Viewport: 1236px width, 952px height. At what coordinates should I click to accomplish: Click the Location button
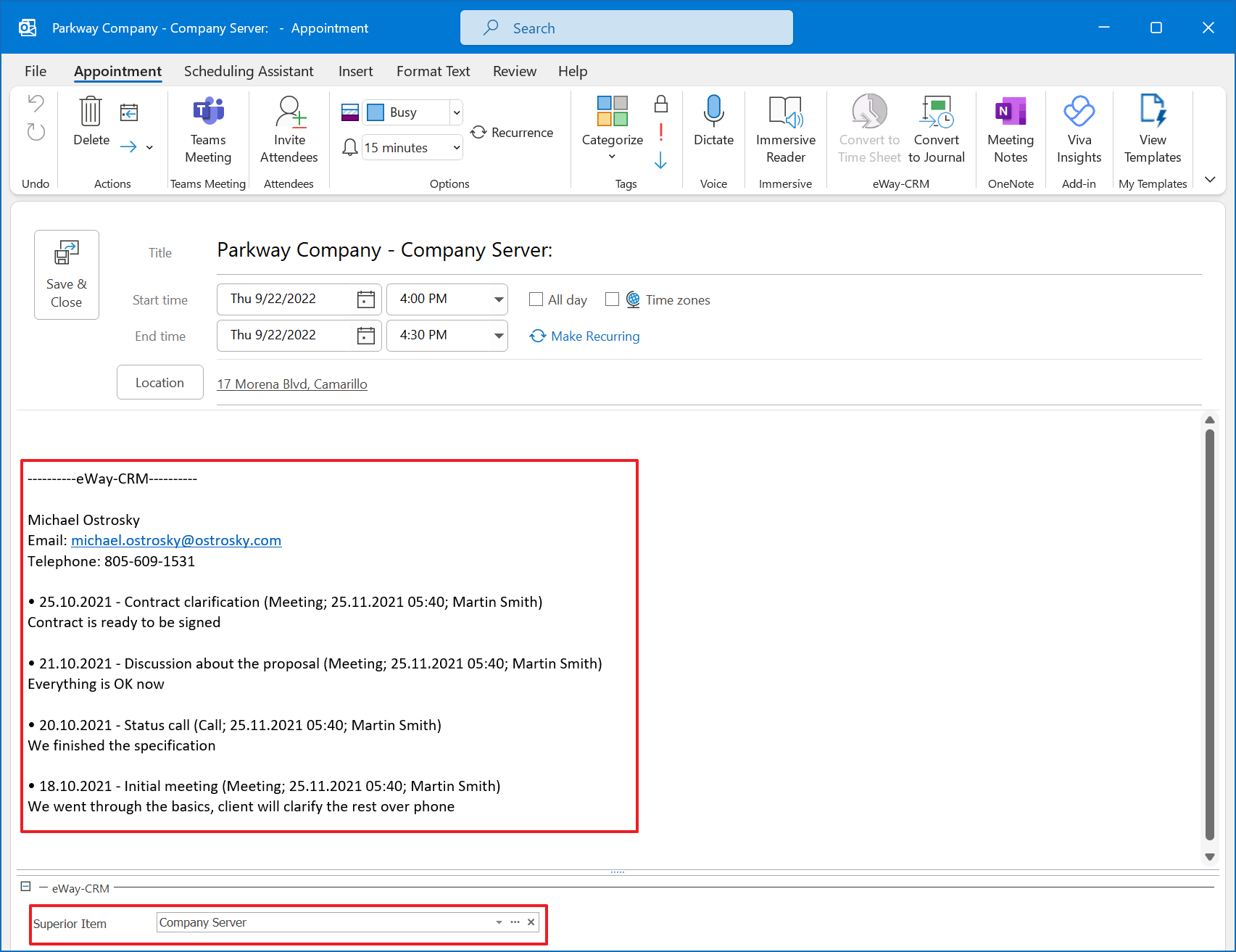[x=160, y=382]
